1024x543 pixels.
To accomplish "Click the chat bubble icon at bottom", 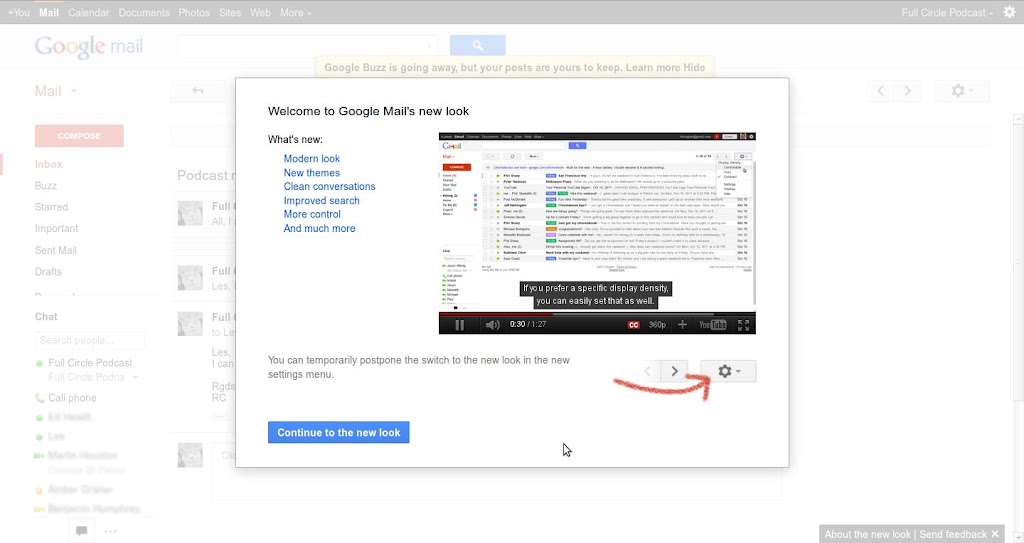I will pyautogui.click(x=82, y=531).
